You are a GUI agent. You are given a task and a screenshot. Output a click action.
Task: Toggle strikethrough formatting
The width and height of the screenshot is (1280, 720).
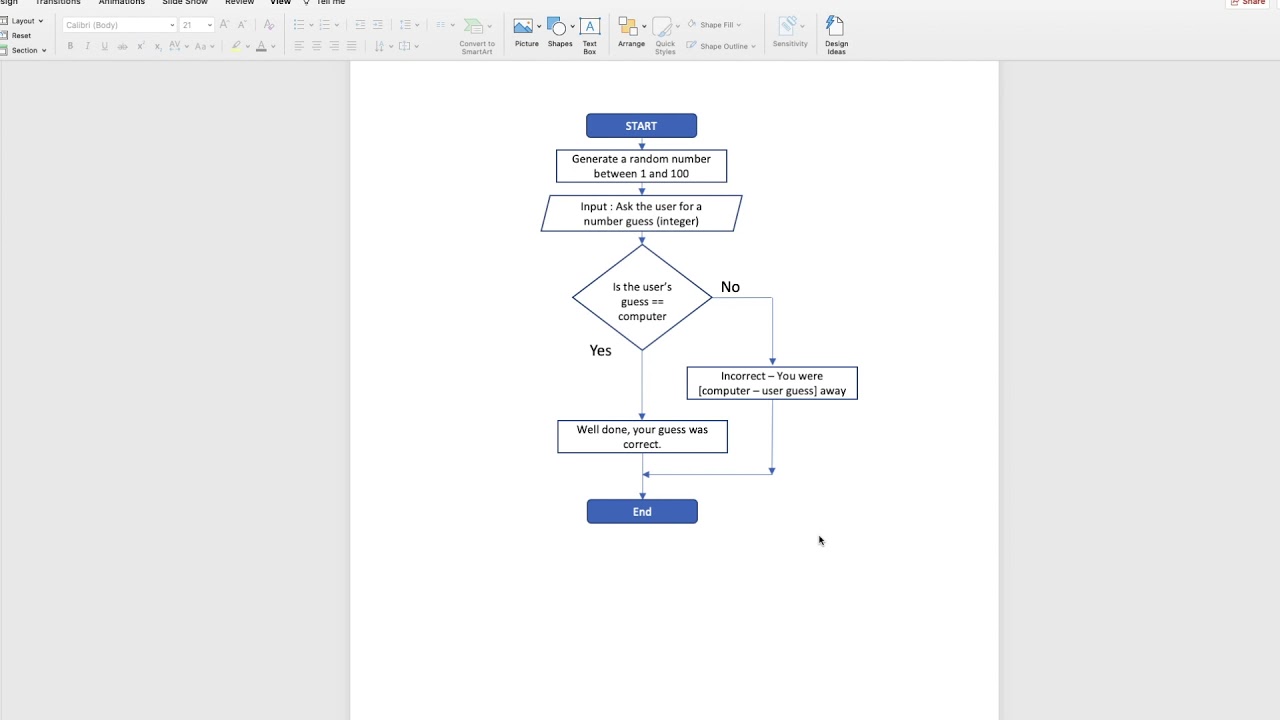(122, 46)
